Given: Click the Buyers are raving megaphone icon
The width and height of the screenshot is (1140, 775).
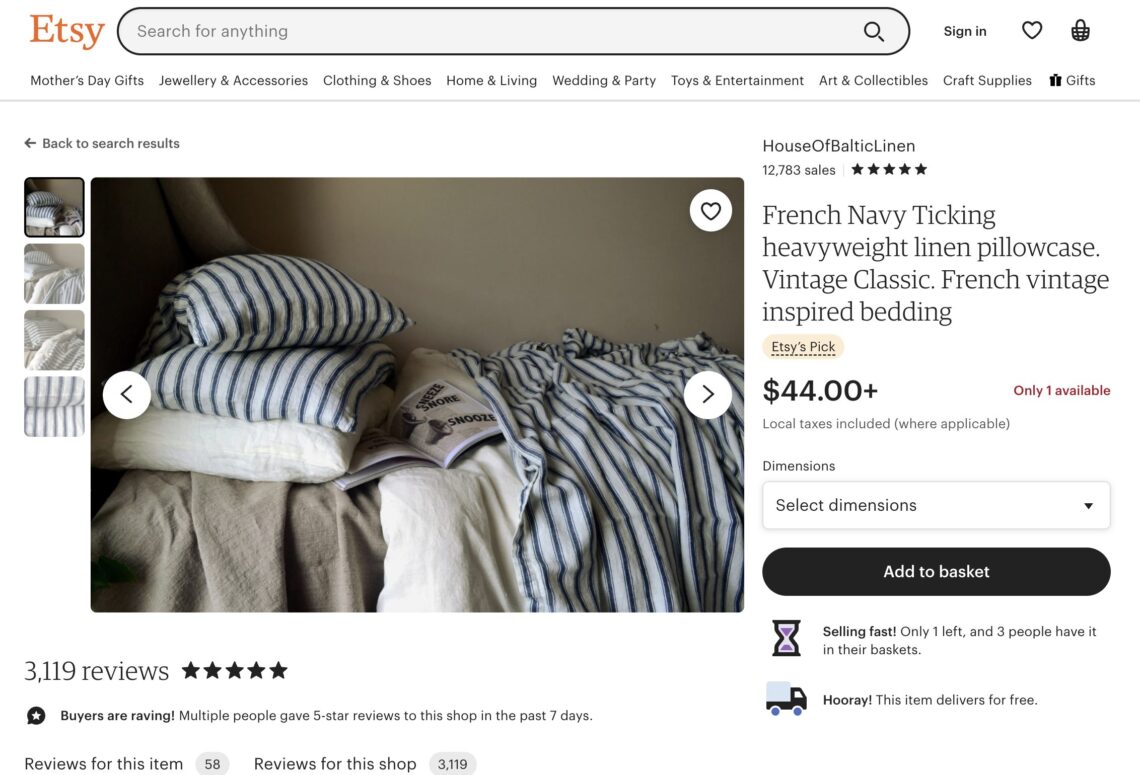Looking at the screenshot, I should (x=37, y=715).
